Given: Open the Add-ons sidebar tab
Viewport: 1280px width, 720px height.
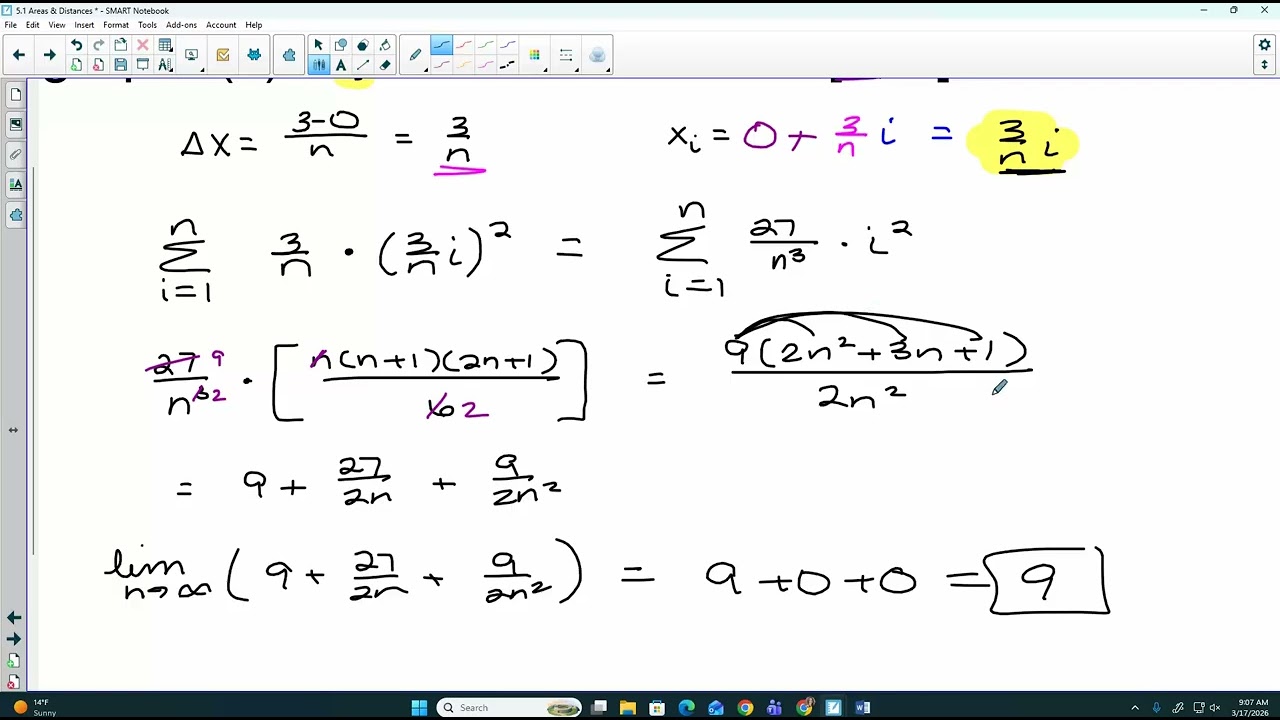Looking at the screenshot, I should (15, 215).
